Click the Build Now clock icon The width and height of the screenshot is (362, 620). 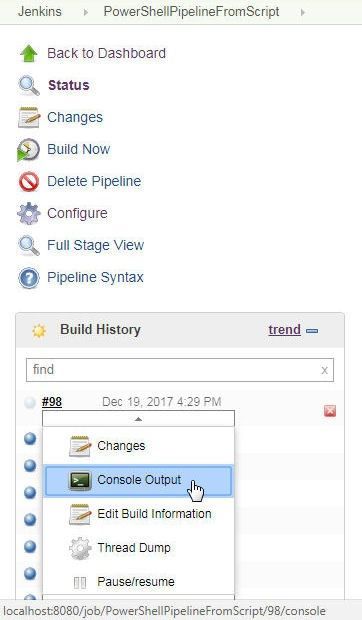28,149
